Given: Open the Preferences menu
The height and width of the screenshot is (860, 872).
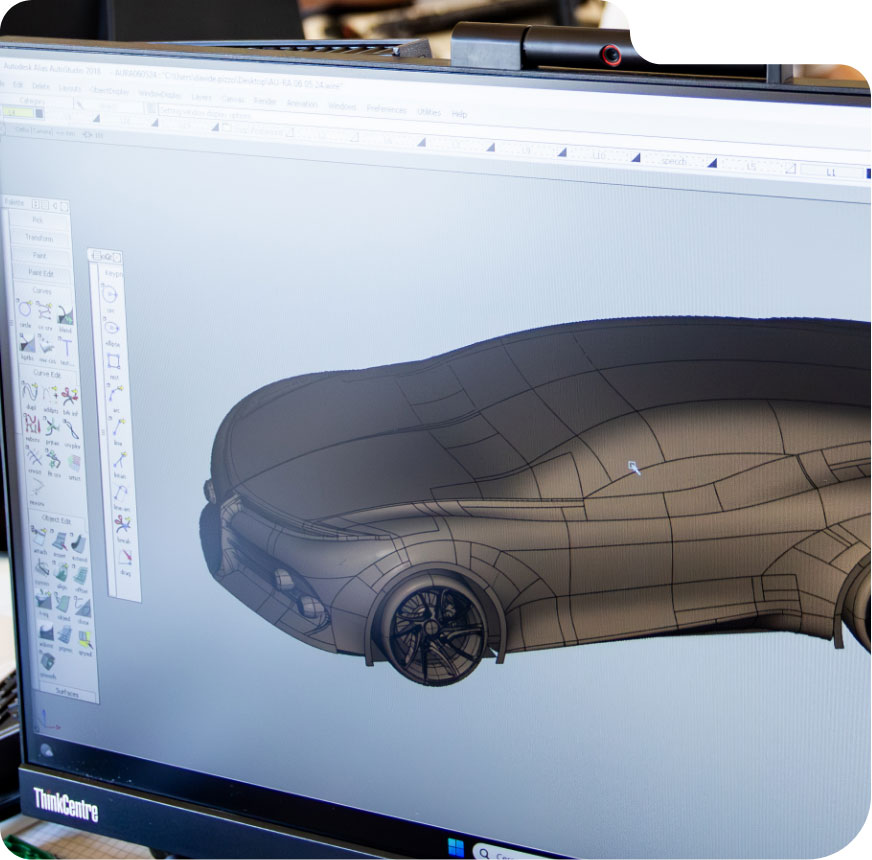Looking at the screenshot, I should coord(386,108).
